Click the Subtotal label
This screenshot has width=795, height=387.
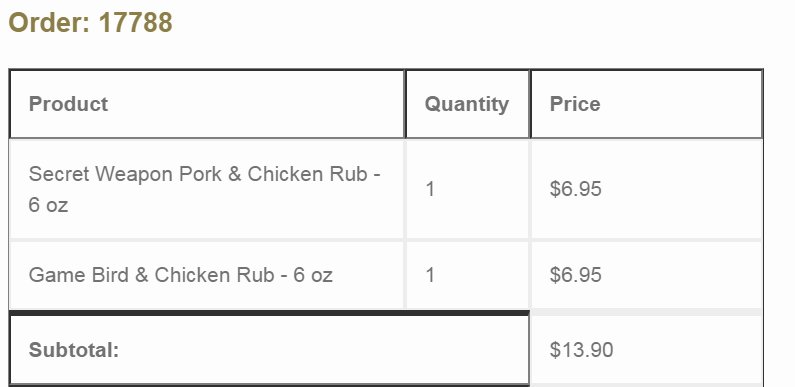(74, 350)
